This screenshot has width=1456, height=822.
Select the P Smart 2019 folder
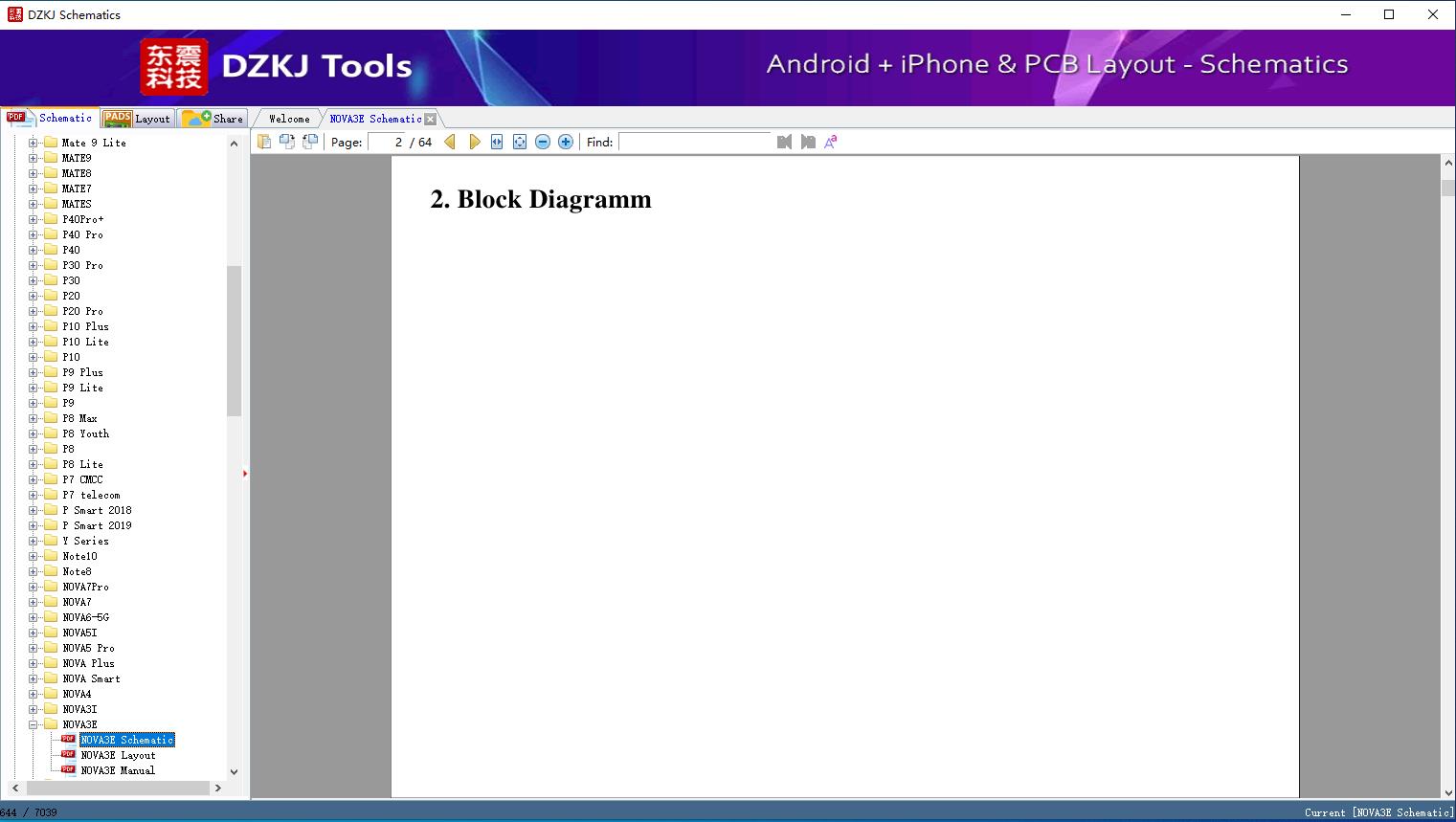97,525
